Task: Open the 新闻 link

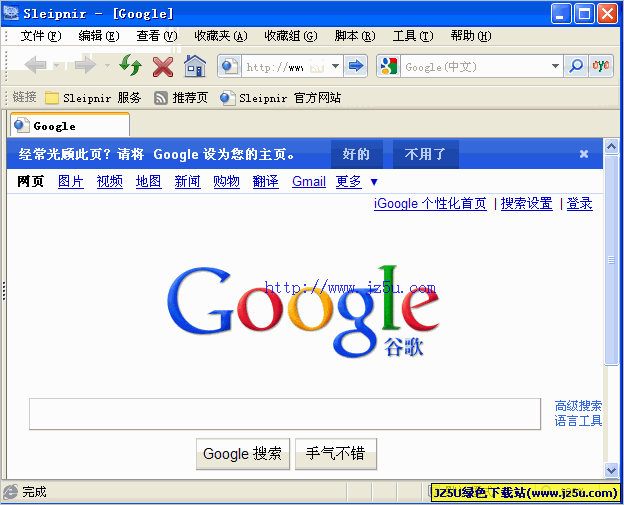Action: pyautogui.click(x=187, y=181)
